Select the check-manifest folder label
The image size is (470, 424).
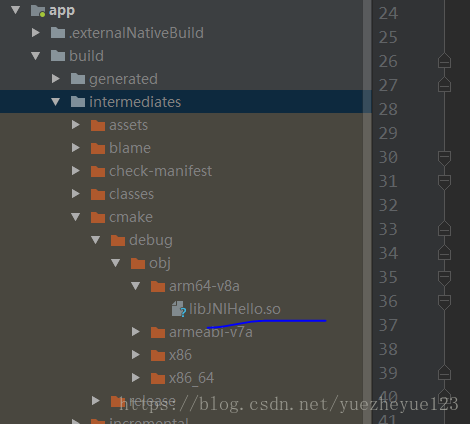coord(161,171)
